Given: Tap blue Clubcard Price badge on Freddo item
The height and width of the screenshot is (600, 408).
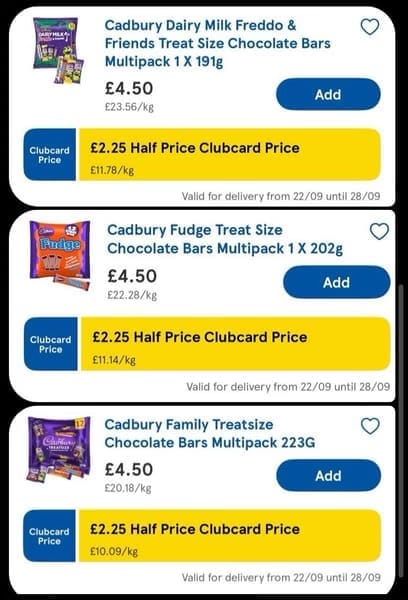Looking at the screenshot, I should (x=50, y=155).
